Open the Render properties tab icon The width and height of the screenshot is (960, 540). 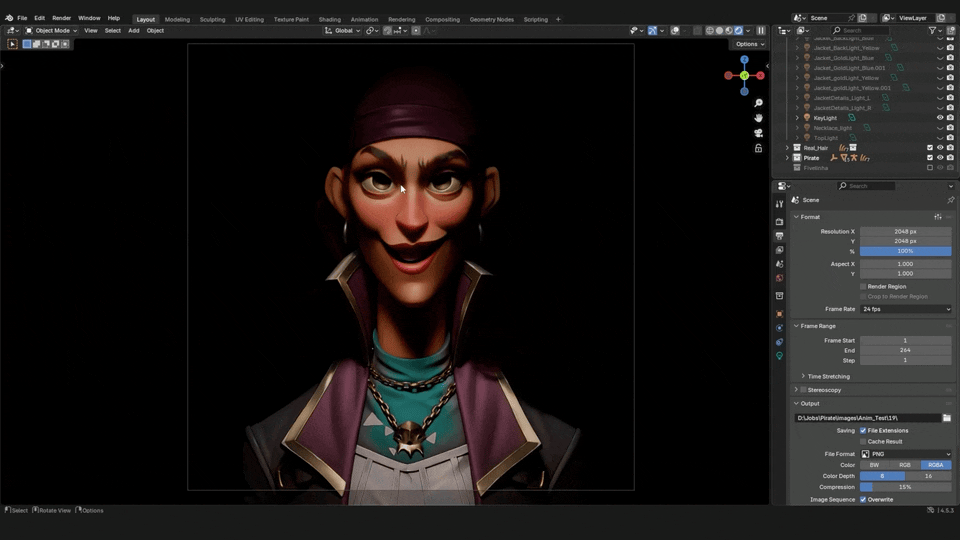[x=780, y=221]
